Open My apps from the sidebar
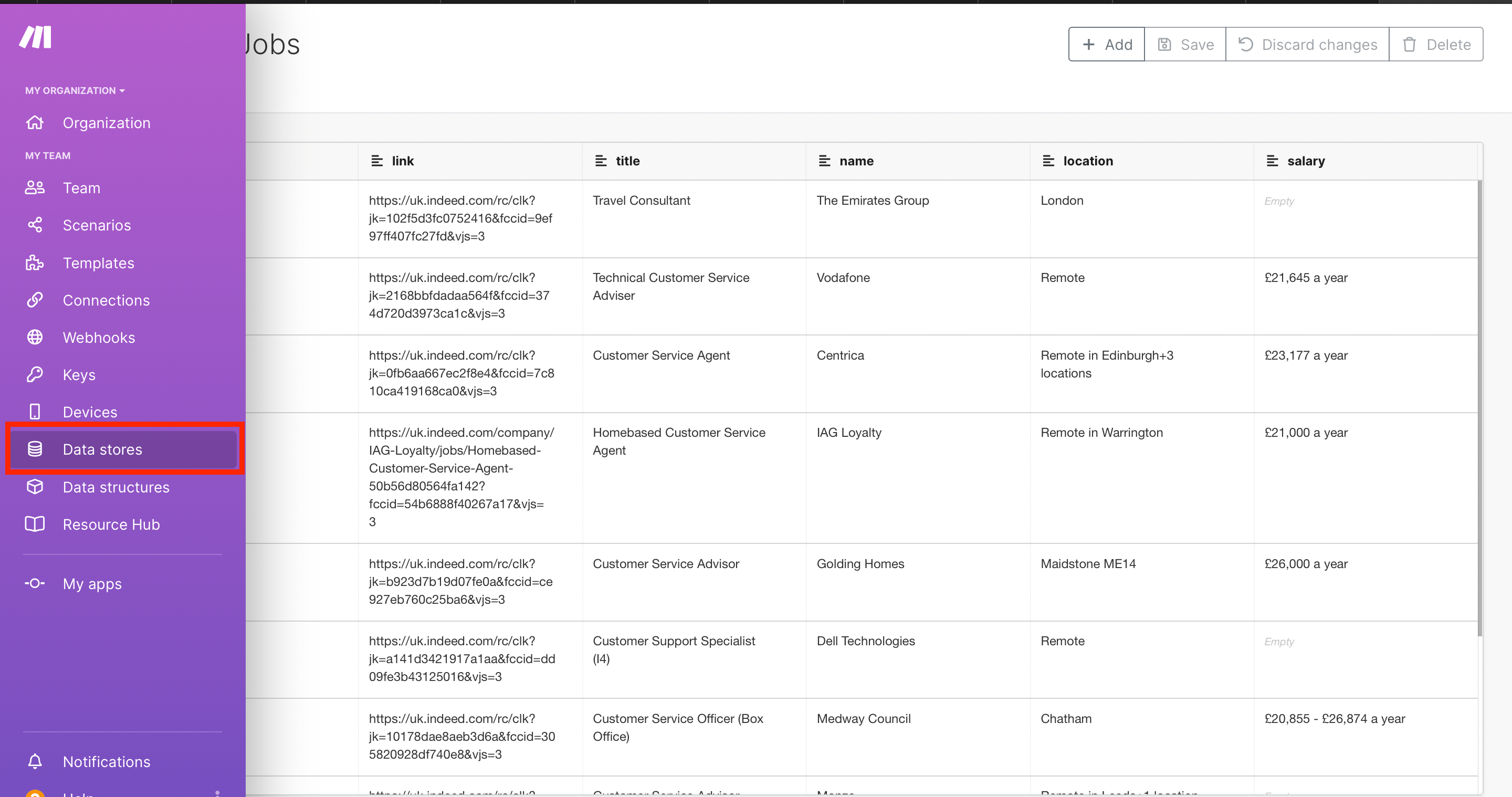This screenshot has height=797, width=1512. (91, 583)
